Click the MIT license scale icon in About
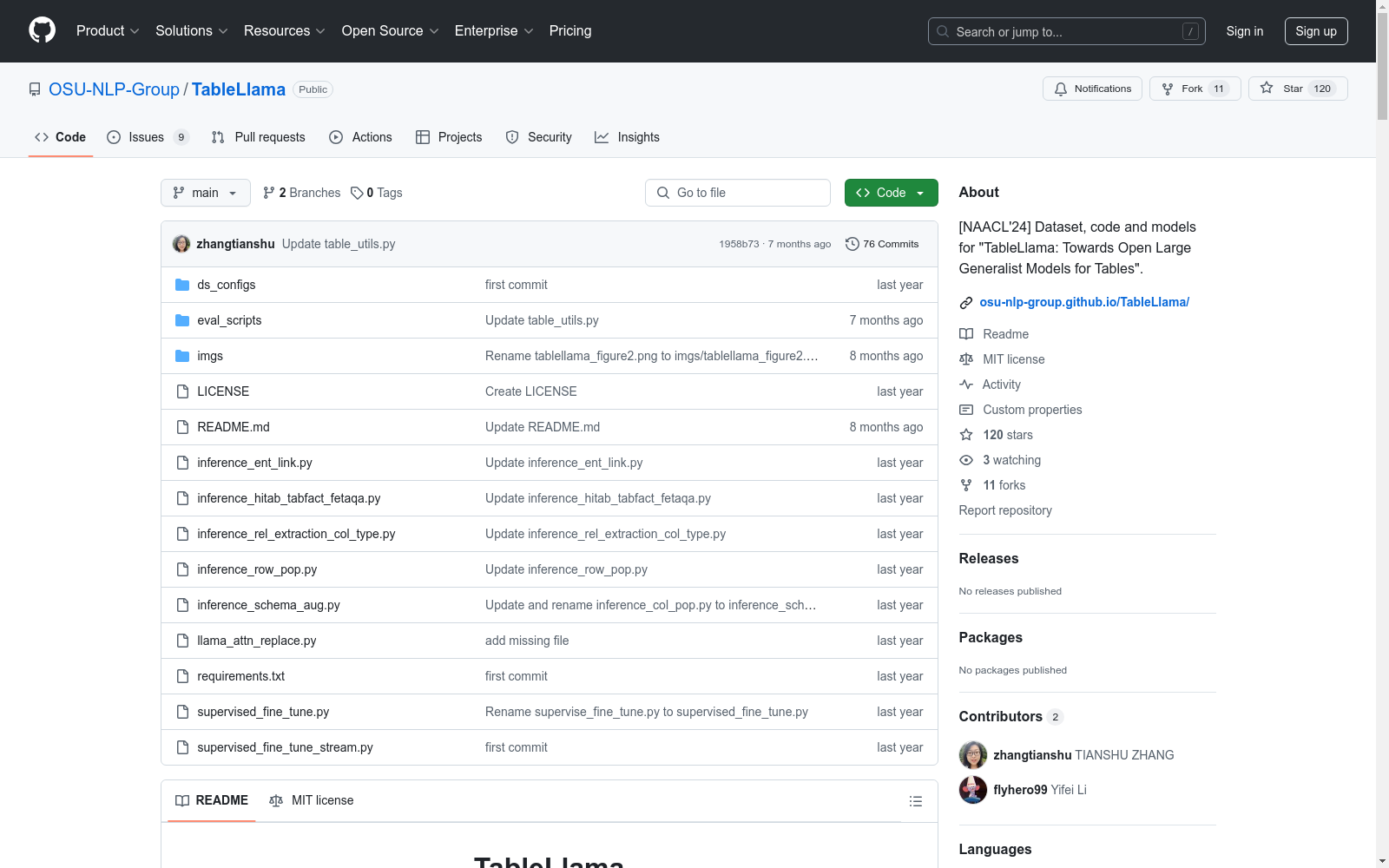Image resolution: width=1389 pixels, height=868 pixels. (x=966, y=359)
